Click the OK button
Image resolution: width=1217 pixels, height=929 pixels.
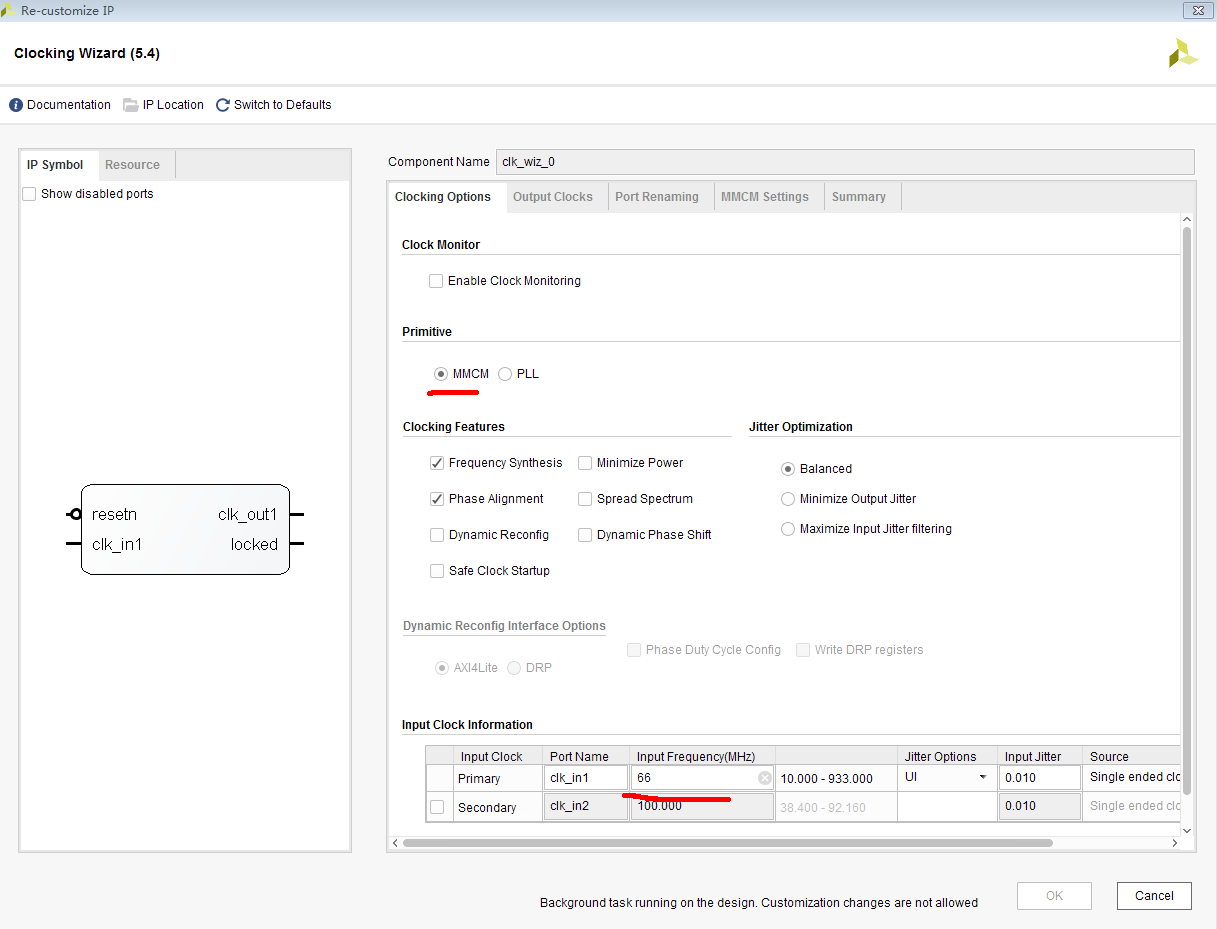point(1054,895)
